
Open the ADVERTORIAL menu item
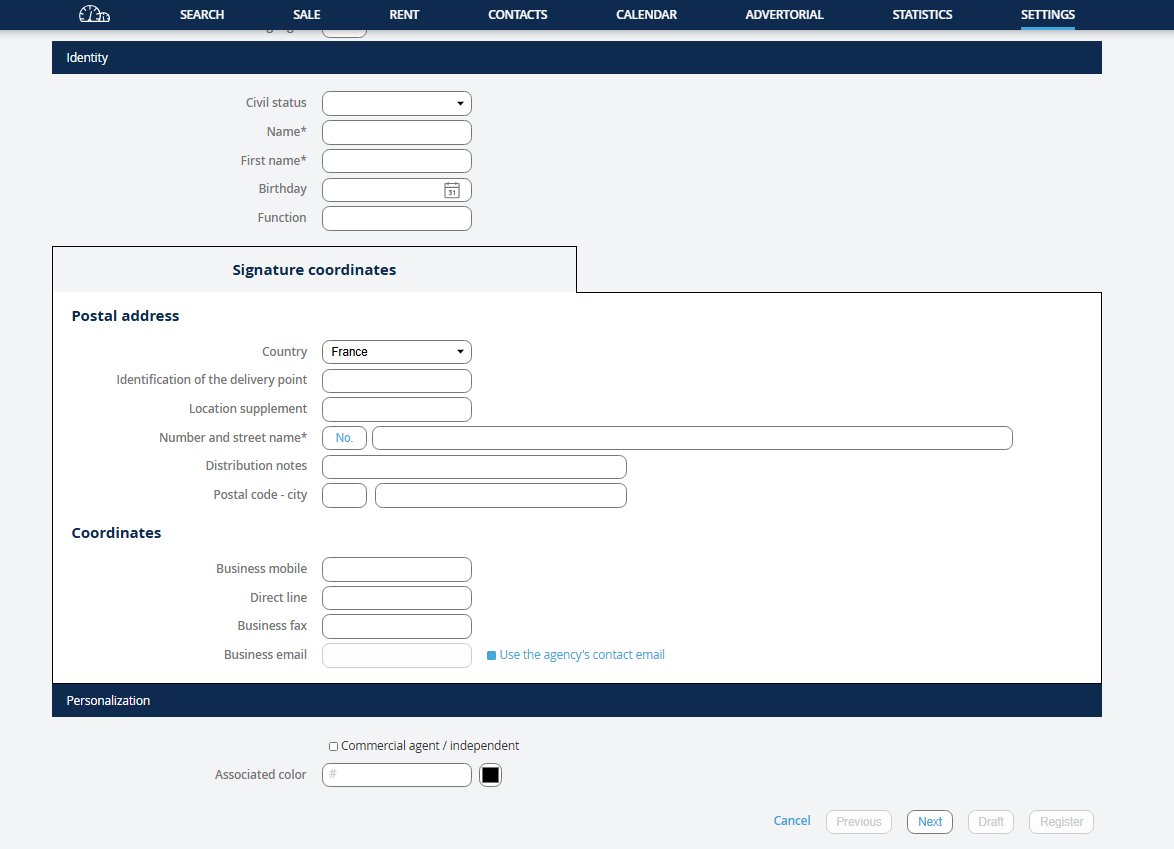click(784, 15)
